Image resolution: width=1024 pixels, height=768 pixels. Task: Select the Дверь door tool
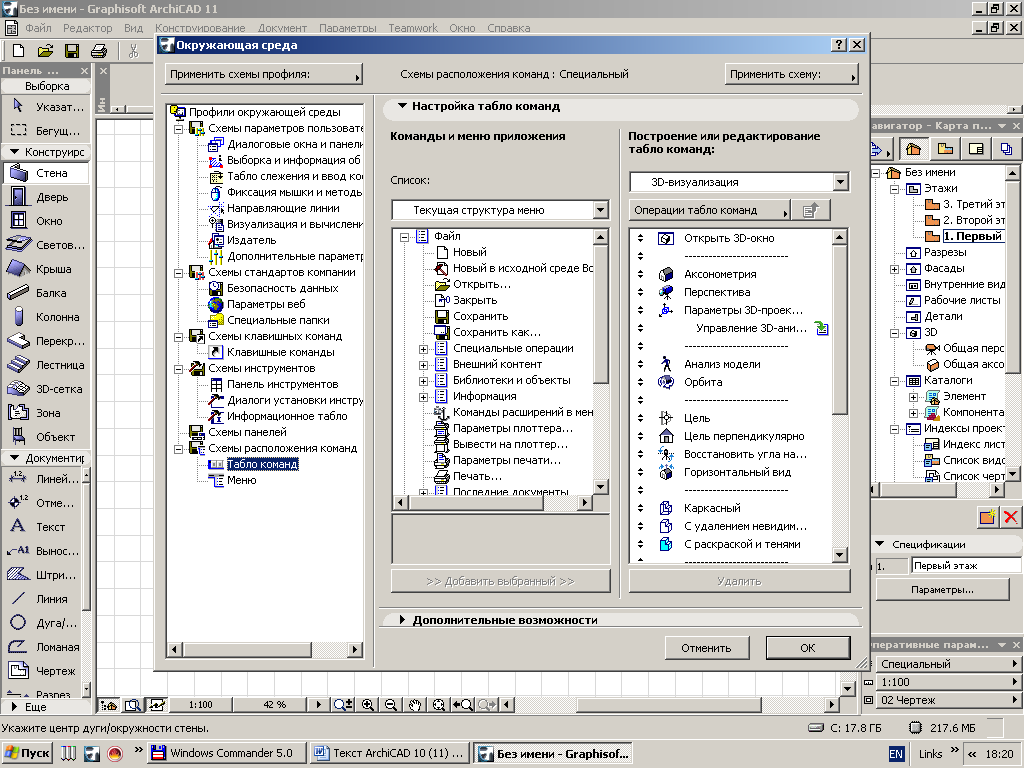pyautogui.click(x=45, y=197)
